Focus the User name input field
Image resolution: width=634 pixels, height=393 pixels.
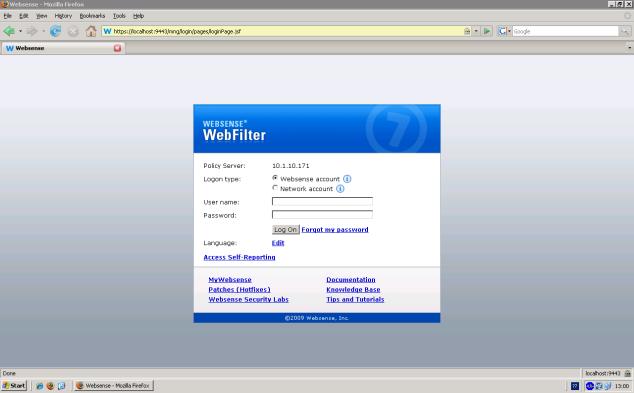click(x=322, y=201)
